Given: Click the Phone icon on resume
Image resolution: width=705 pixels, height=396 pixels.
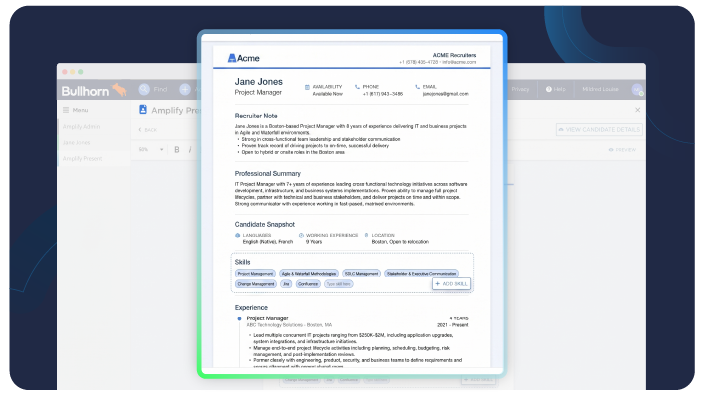Looking at the screenshot, I should pyautogui.click(x=357, y=87).
